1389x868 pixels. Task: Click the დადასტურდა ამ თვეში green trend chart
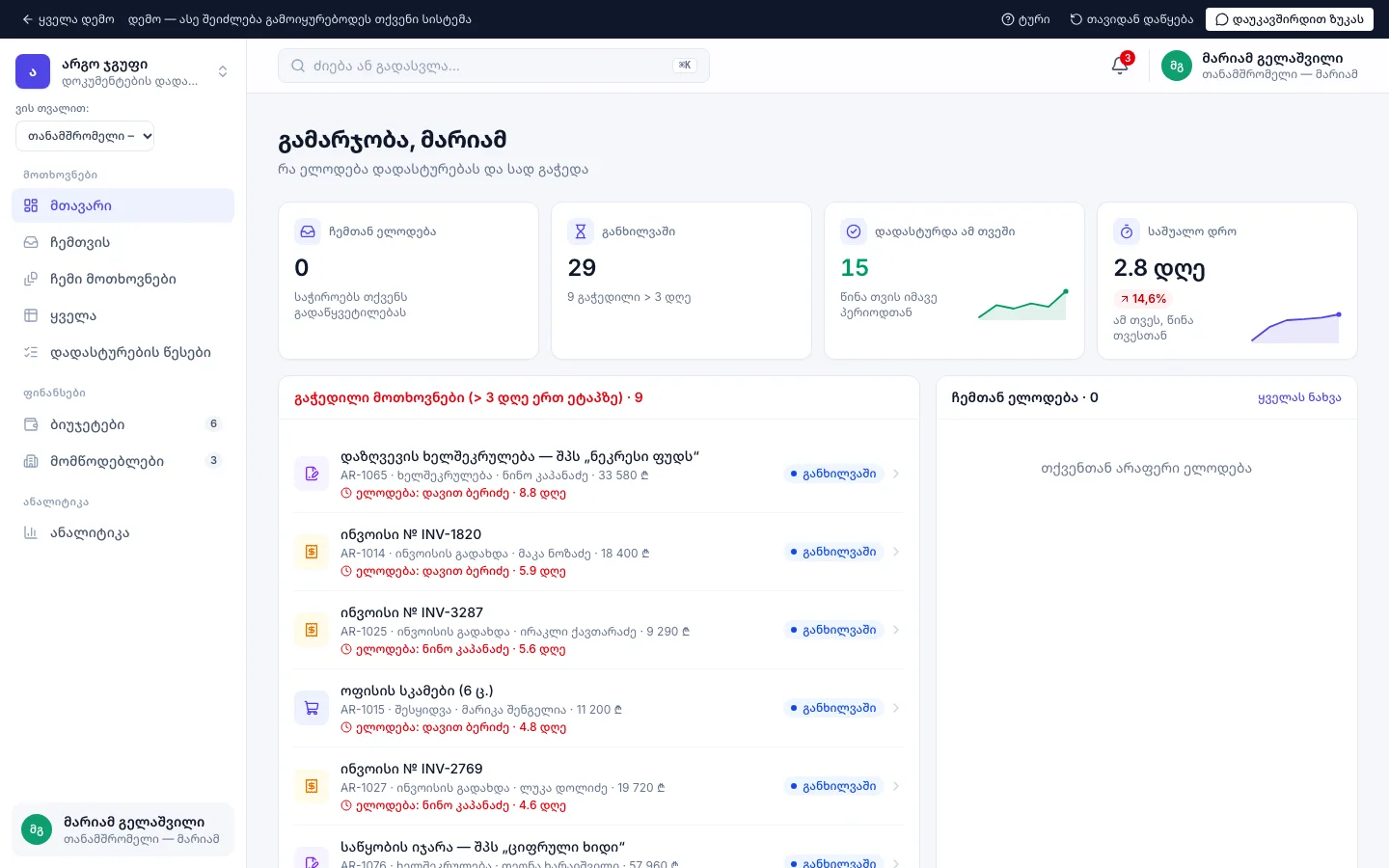(x=1022, y=304)
